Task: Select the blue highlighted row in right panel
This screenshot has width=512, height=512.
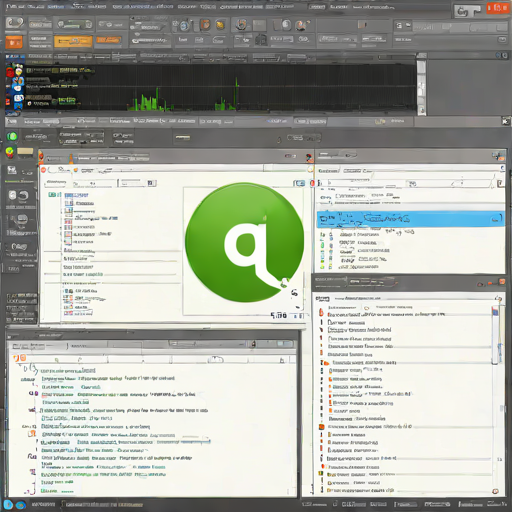Action: (410, 219)
